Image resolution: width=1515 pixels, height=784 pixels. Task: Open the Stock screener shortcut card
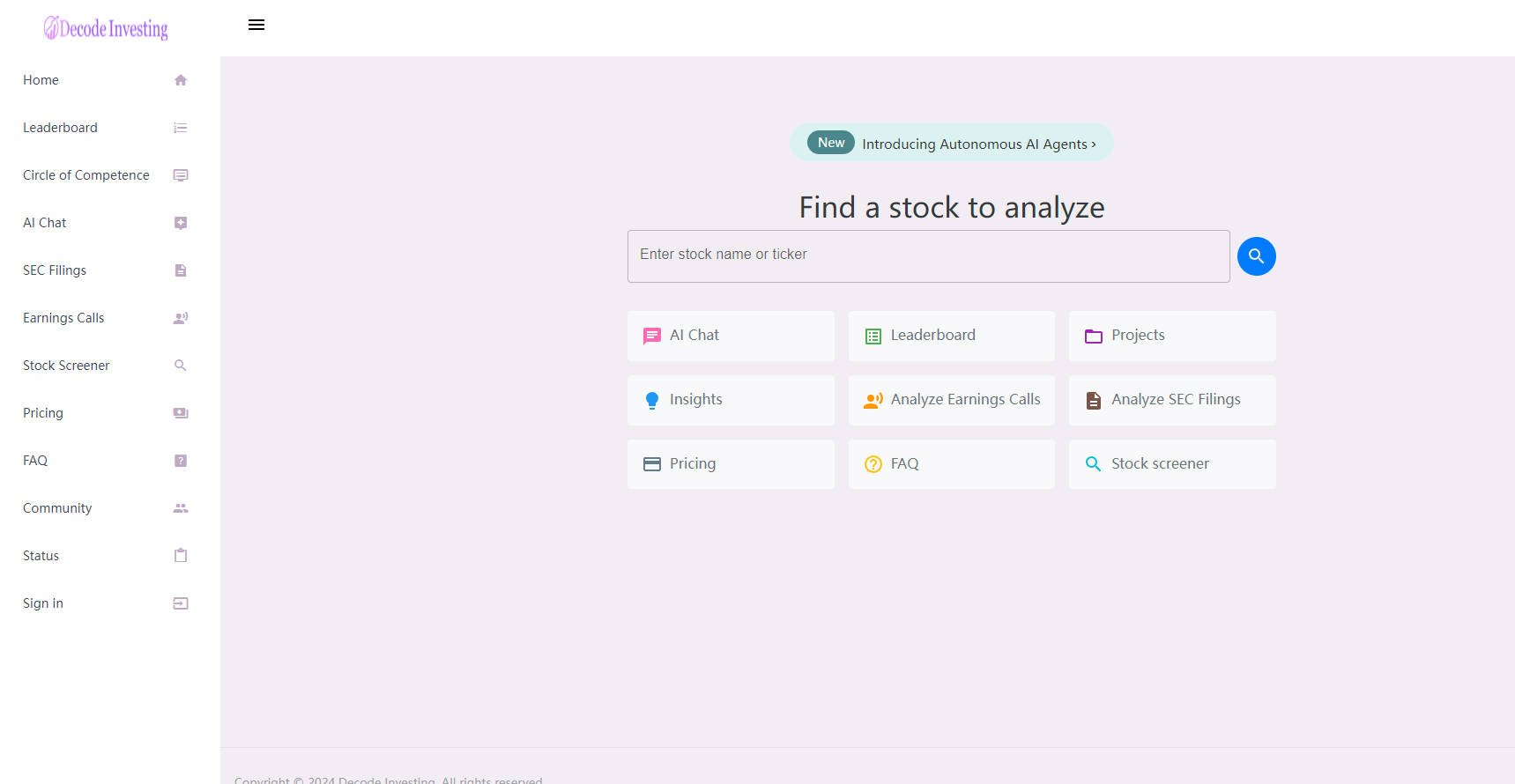point(1172,464)
